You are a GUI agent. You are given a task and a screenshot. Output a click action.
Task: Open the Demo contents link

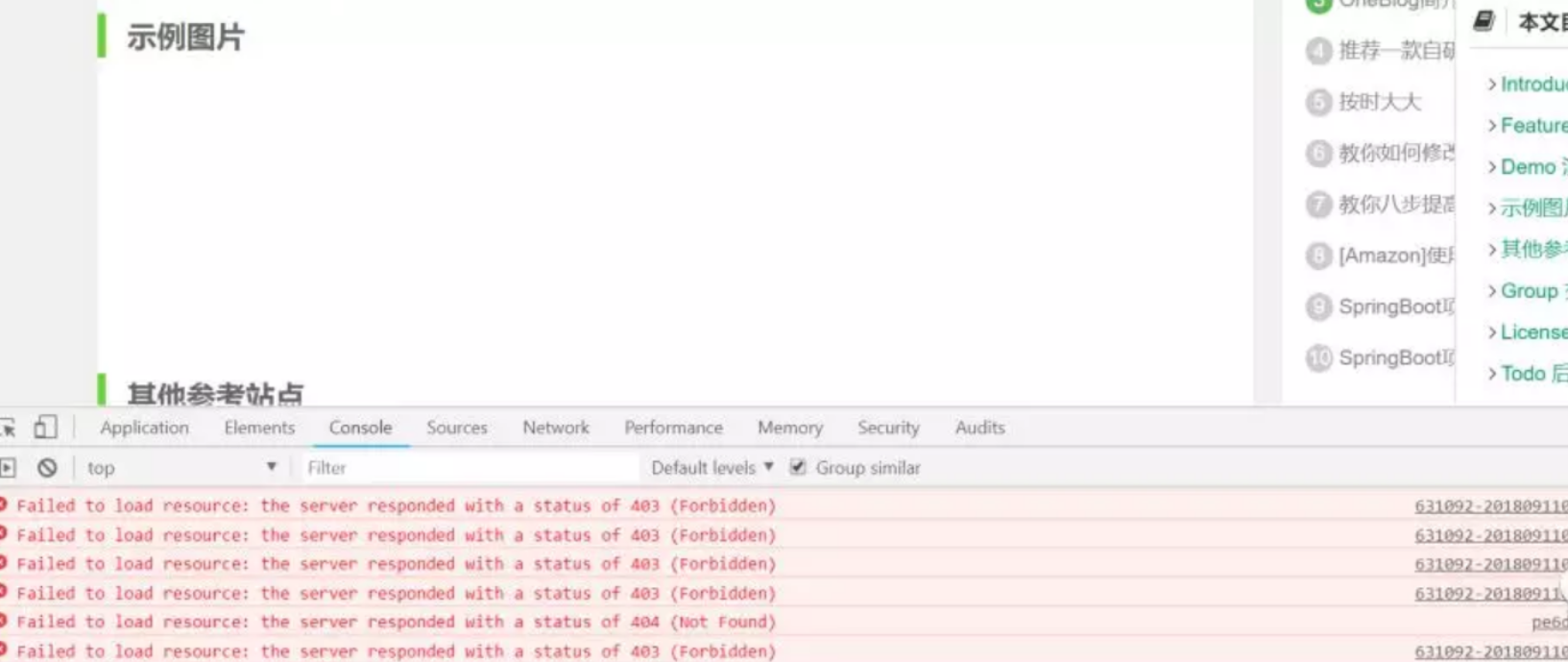1529,167
